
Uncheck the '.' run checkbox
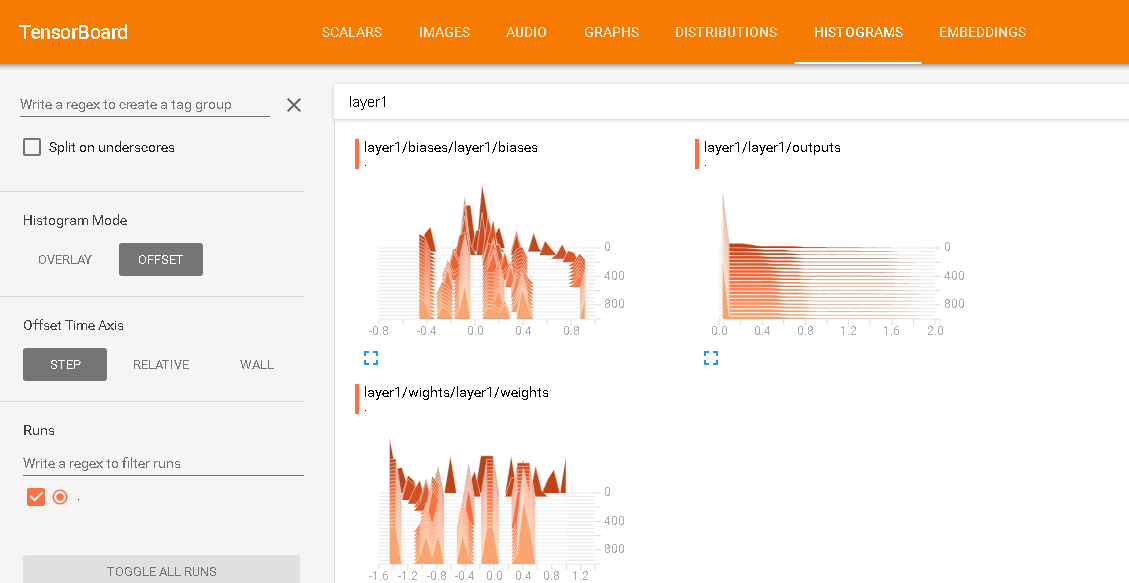click(x=36, y=497)
